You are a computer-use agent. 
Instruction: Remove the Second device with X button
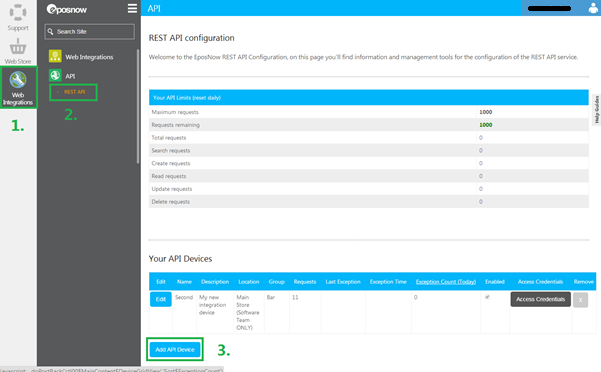point(580,300)
